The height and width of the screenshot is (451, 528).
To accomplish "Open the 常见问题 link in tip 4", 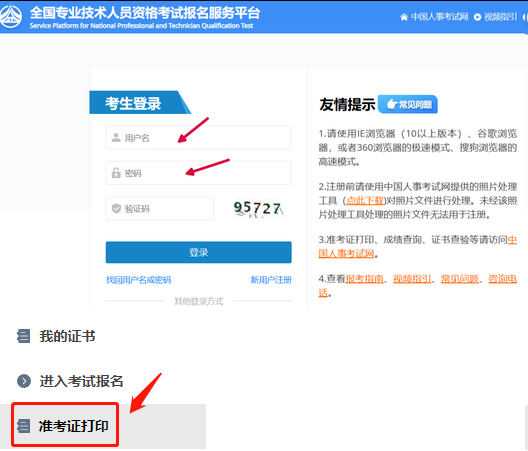I will tap(460, 279).
